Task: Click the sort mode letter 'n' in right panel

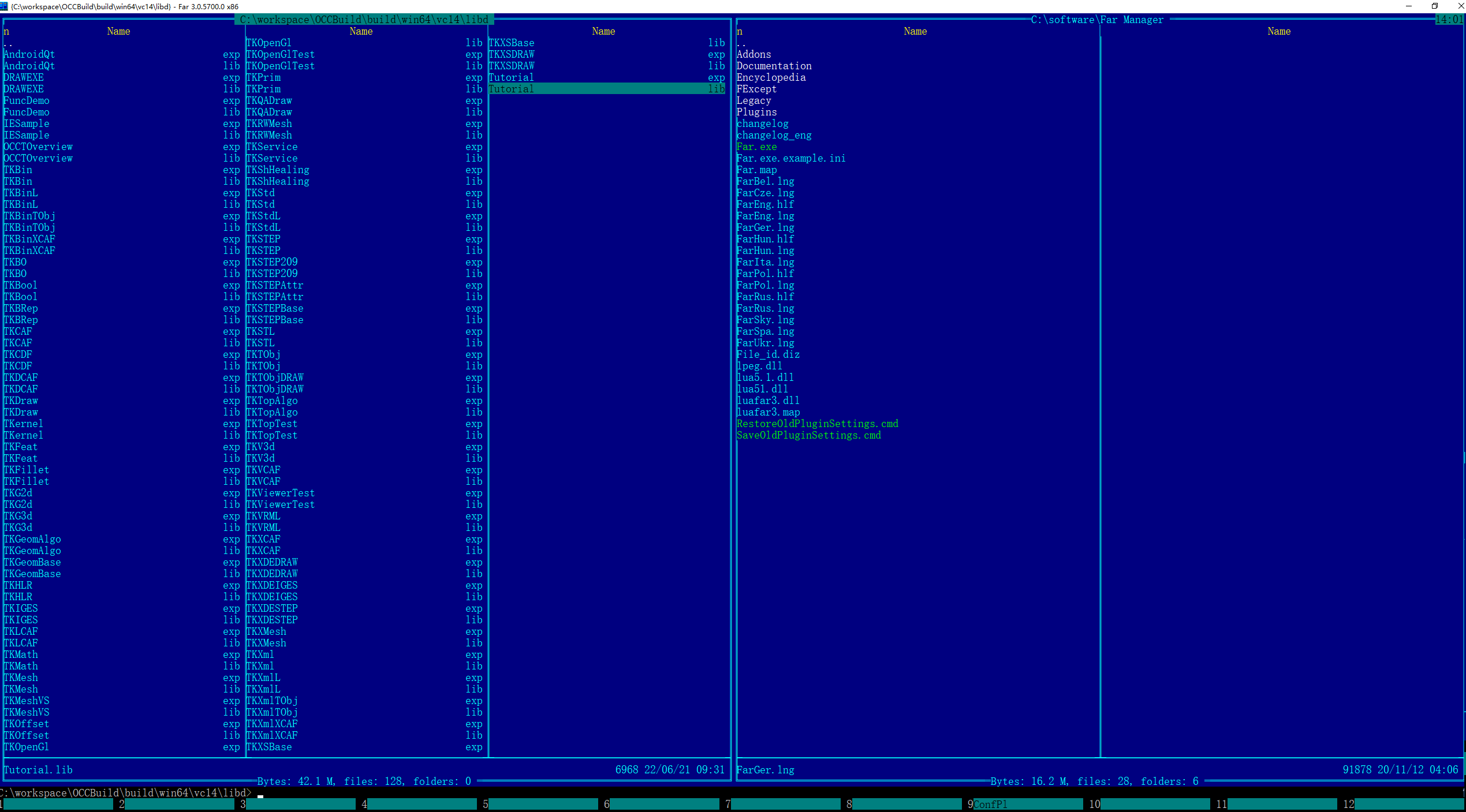Action: click(x=740, y=32)
